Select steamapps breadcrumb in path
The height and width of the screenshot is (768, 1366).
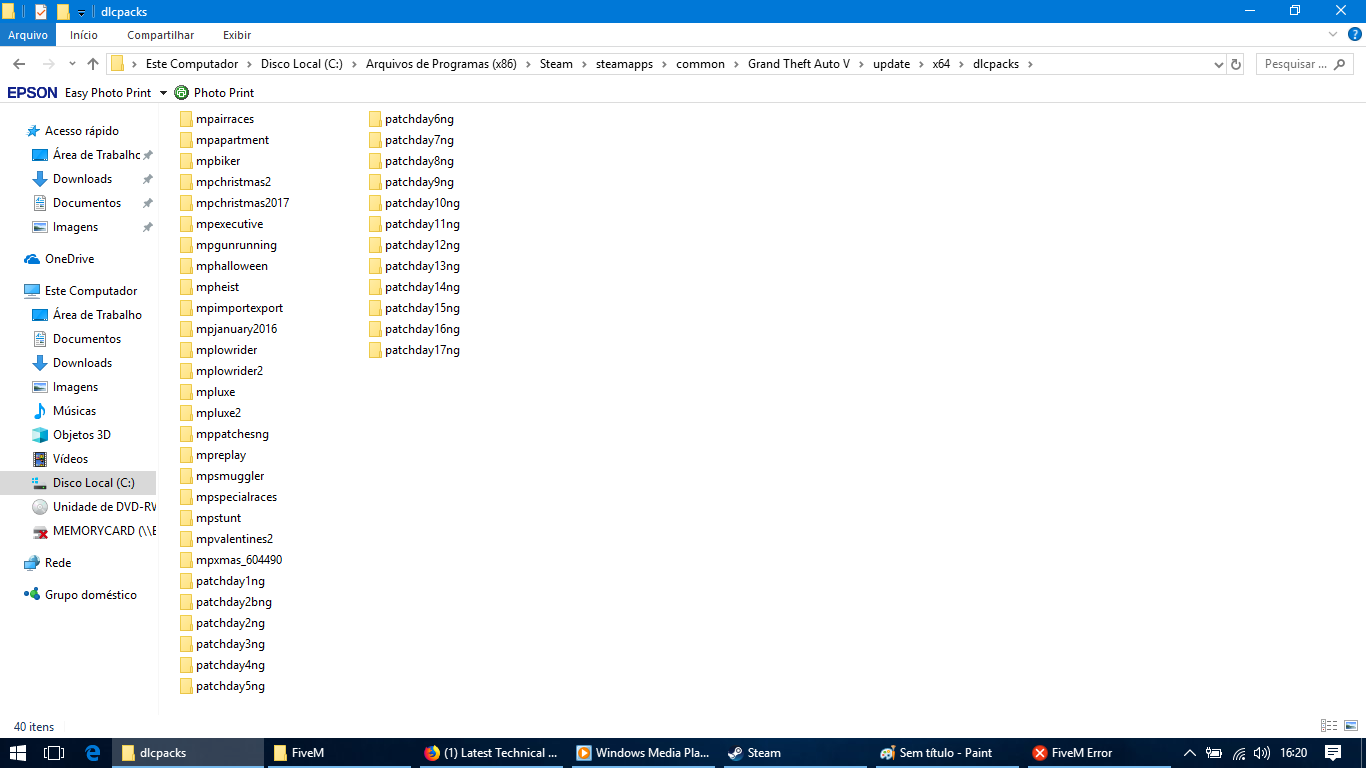click(624, 64)
